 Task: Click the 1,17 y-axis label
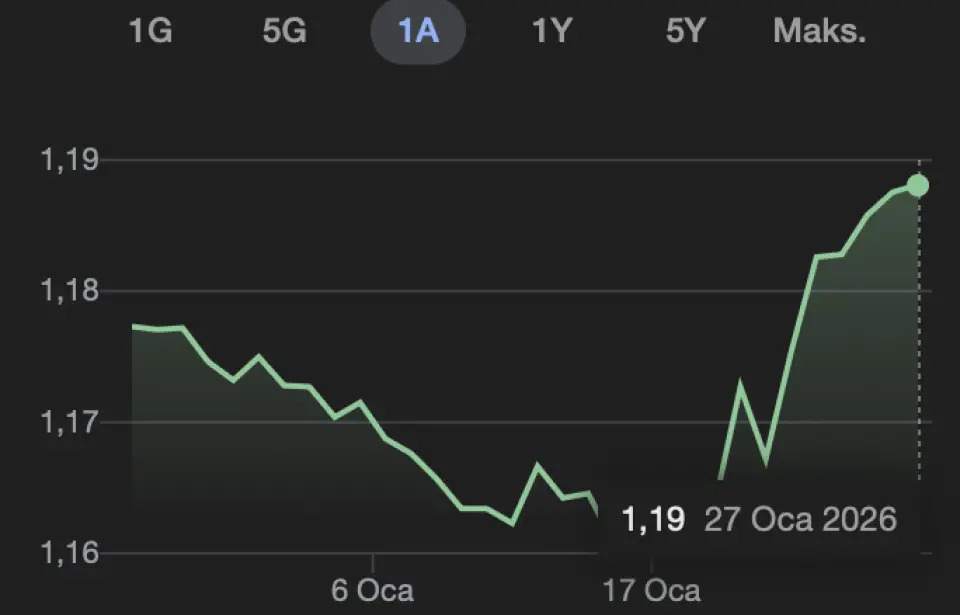[70, 422]
